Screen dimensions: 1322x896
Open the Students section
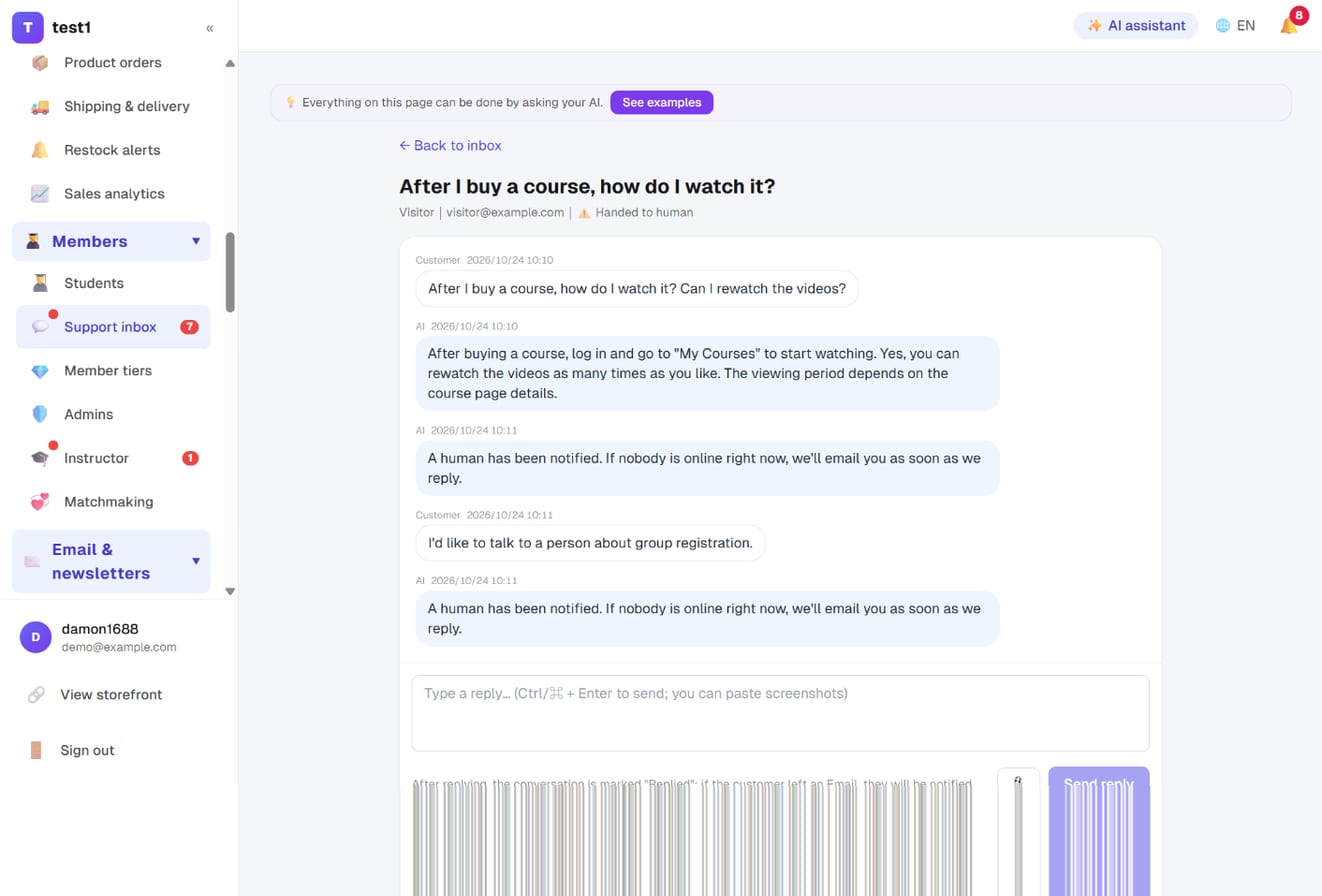[x=111, y=283]
